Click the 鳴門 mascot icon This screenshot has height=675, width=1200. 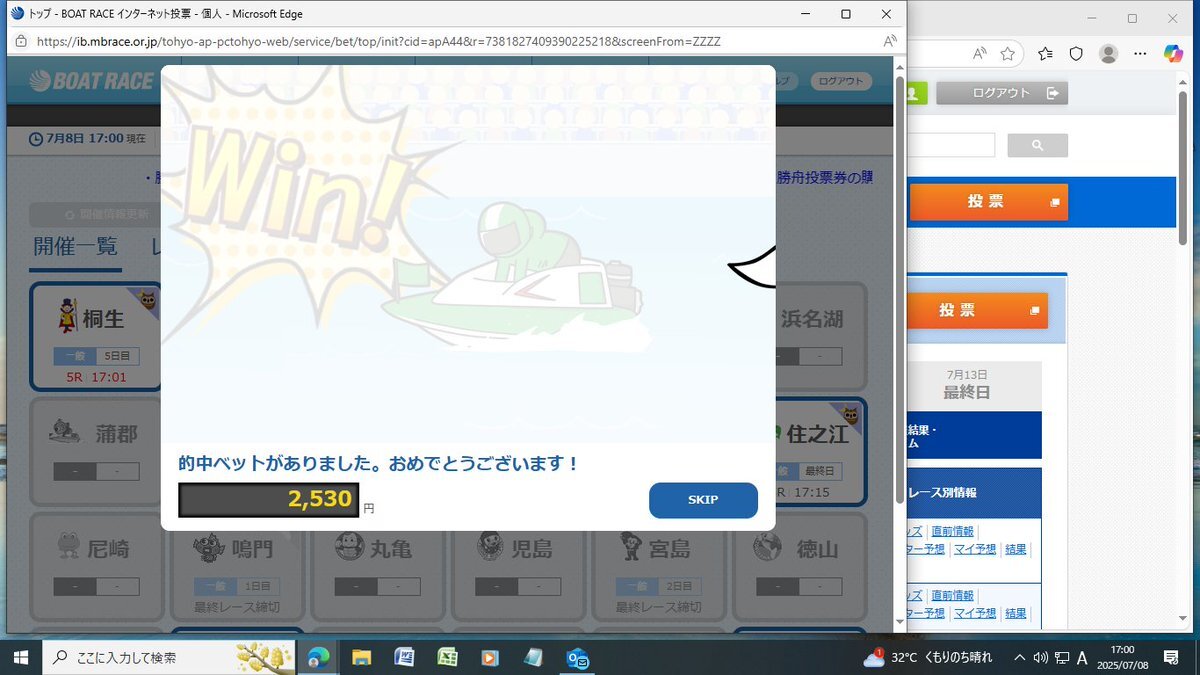[x=210, y=547]
